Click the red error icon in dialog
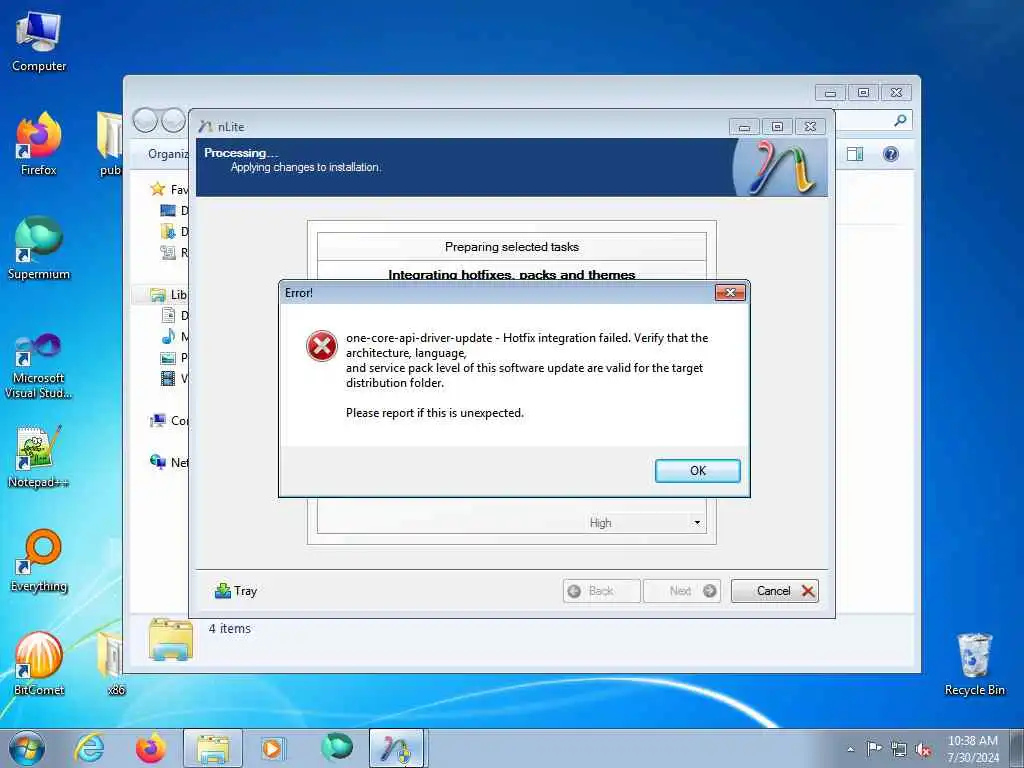This screenshot has width=1024, height=768. pyautogui.click(x=322, y=346)
